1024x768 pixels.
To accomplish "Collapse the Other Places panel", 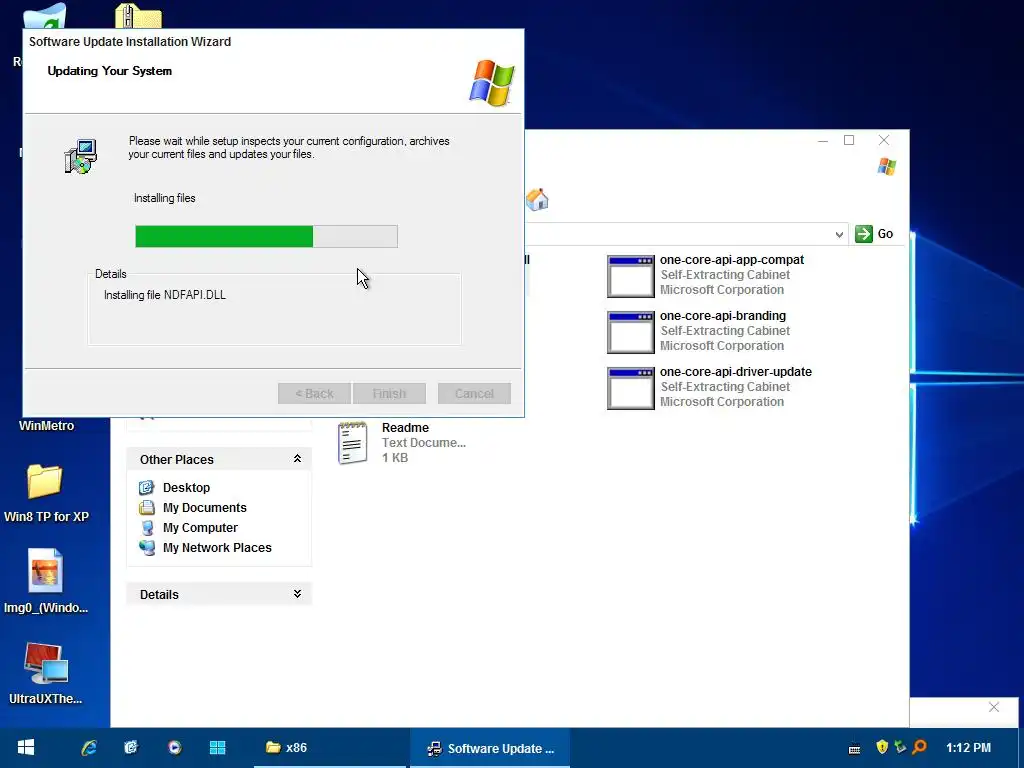I will [x=297, y=458].
